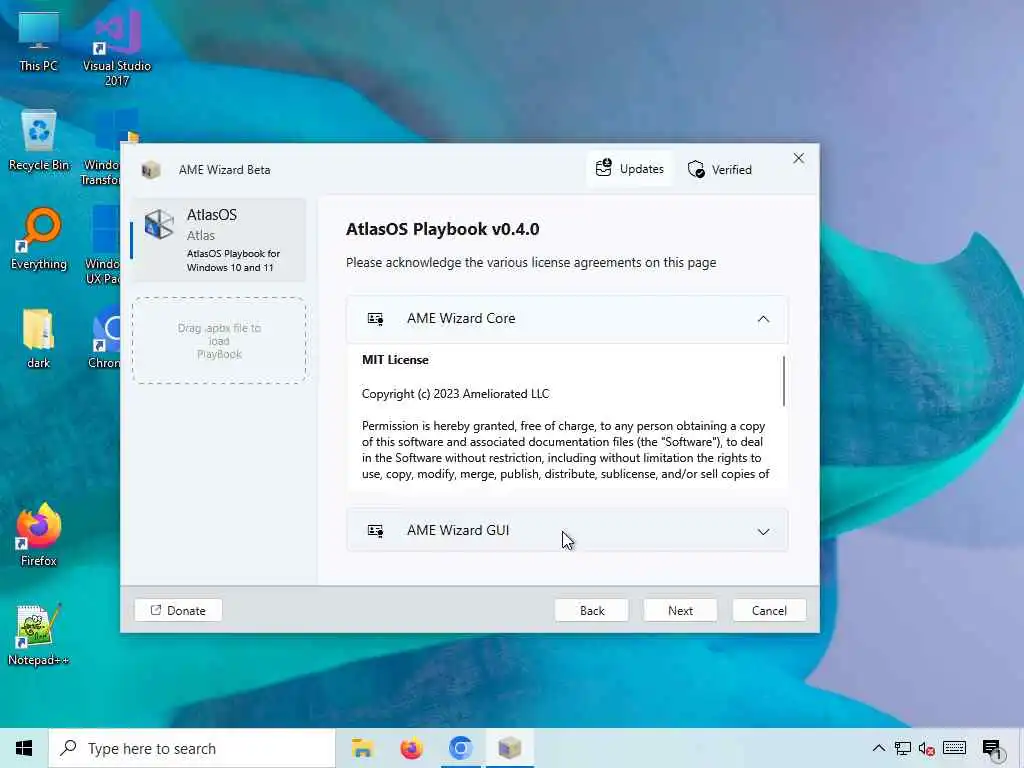Open File Explorer from the taskbar

[x=362, y=748]
